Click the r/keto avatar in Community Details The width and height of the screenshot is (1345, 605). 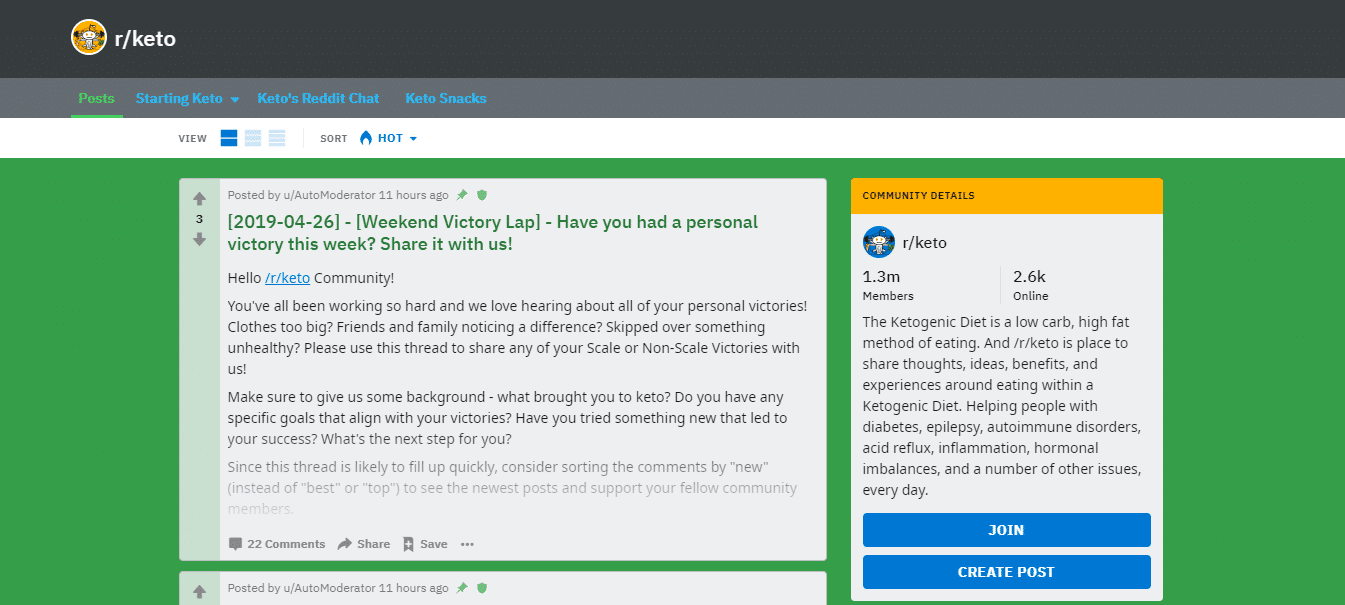tap(879, 242)
